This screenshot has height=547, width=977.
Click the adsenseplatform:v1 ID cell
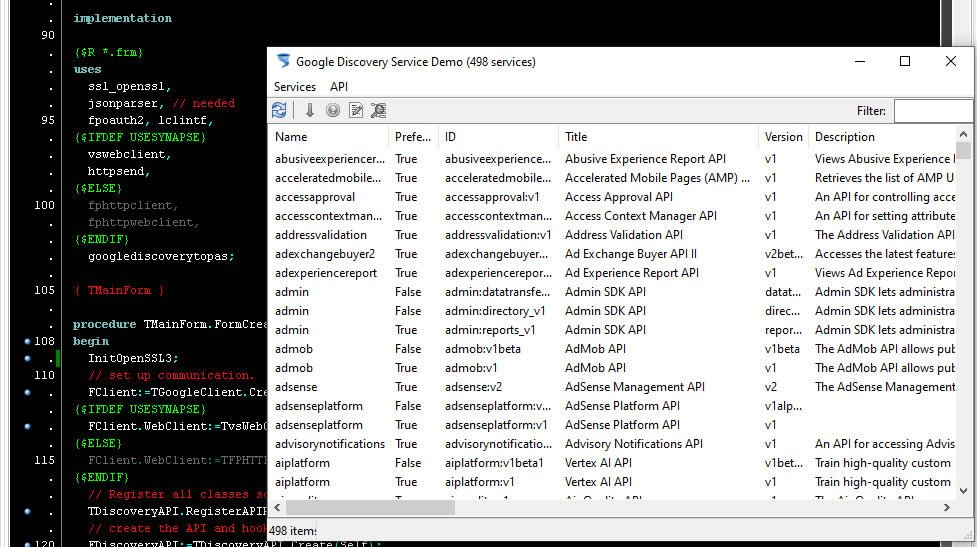(x=496, y=425)
